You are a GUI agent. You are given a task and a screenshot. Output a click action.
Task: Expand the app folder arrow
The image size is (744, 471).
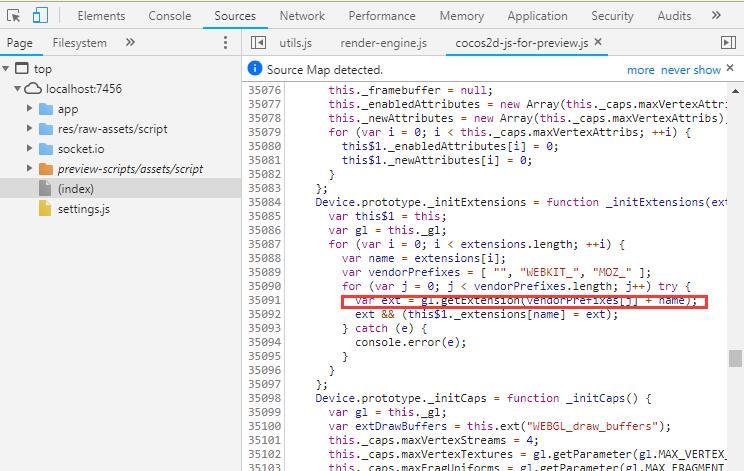(29, 109)
